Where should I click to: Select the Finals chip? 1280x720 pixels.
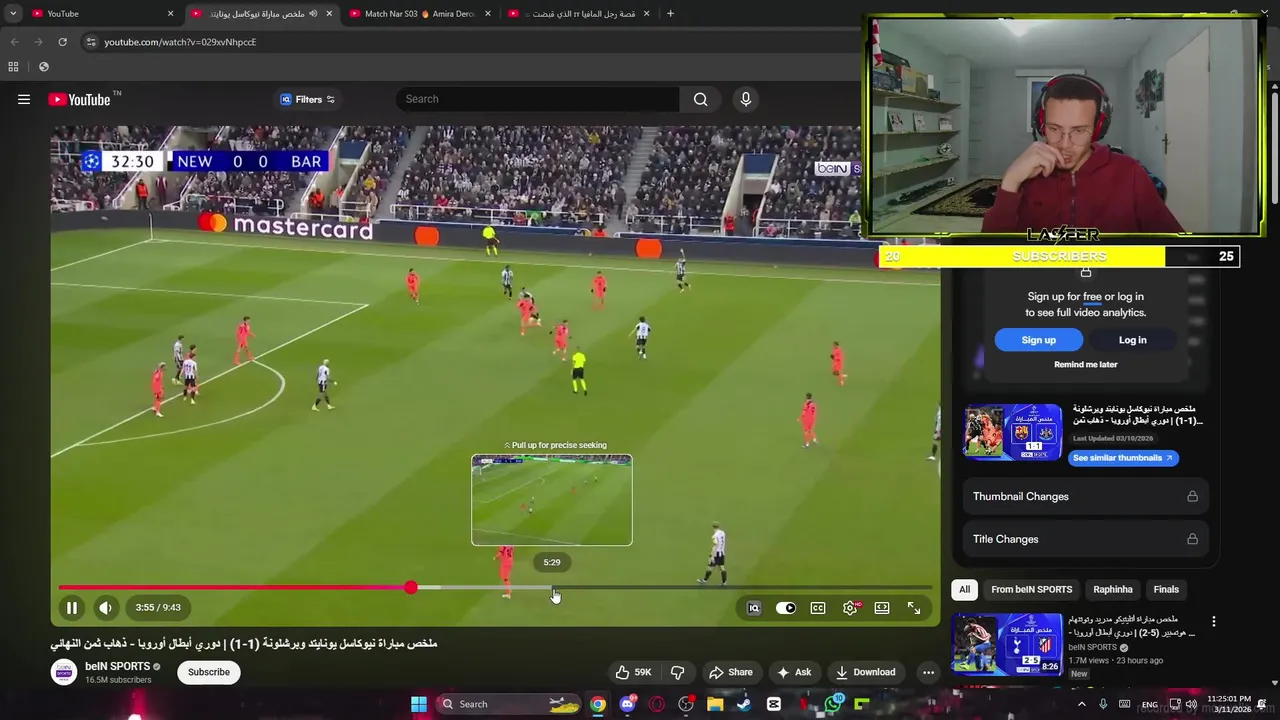pos(1166,589)
